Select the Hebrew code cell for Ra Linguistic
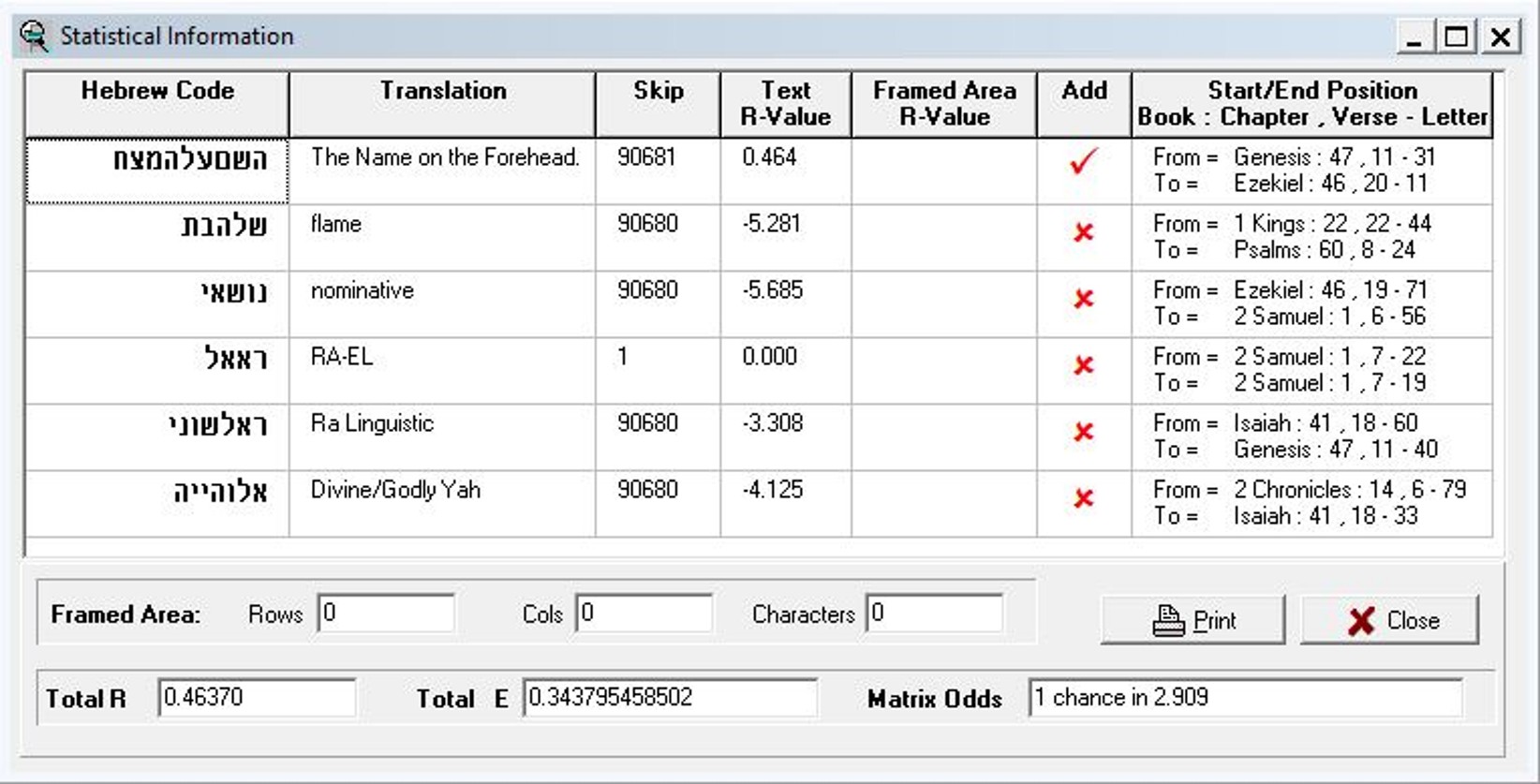 [157, 437]
